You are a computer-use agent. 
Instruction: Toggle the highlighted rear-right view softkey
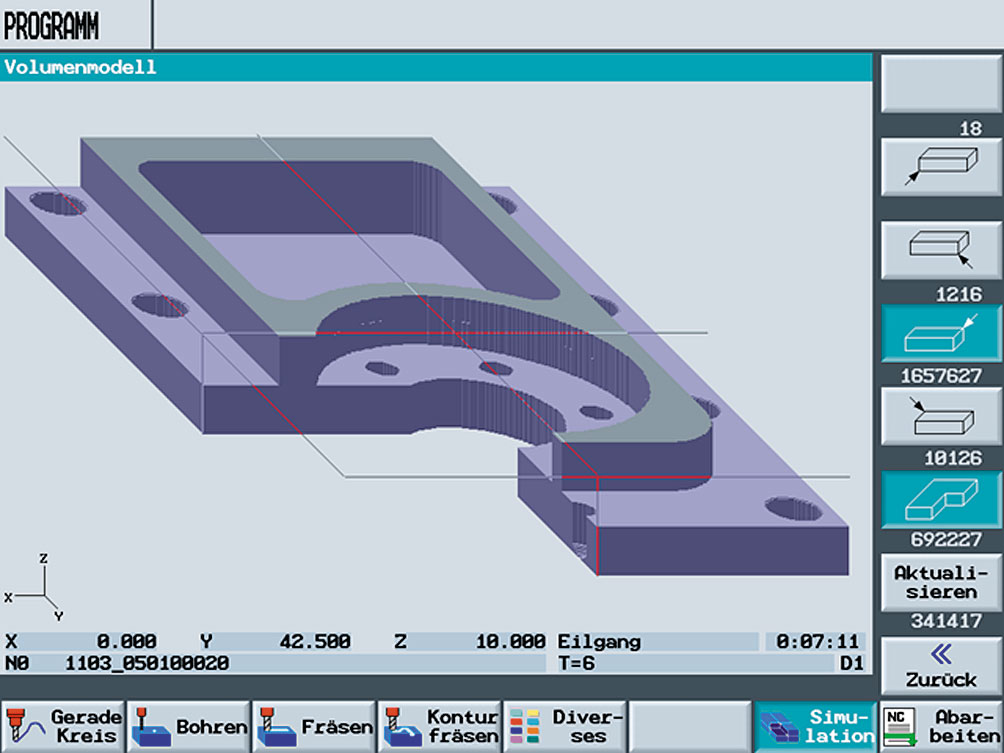point(941,333)
